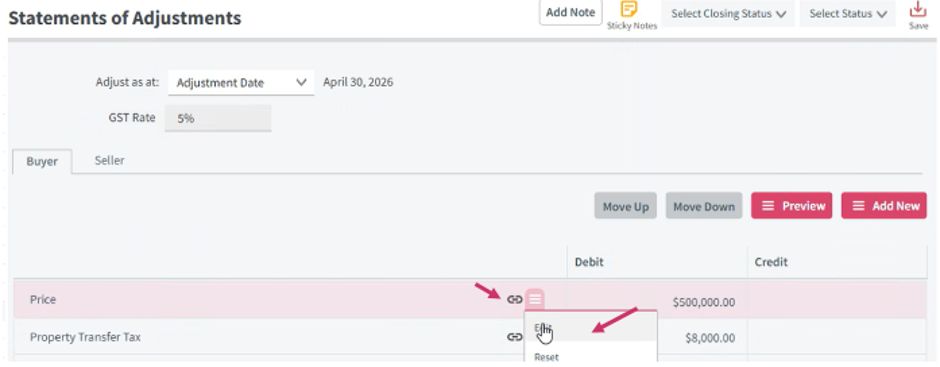The image size is (940, 367).
Task: Switch to the Seller tab
Action: (x=110, y=161)
